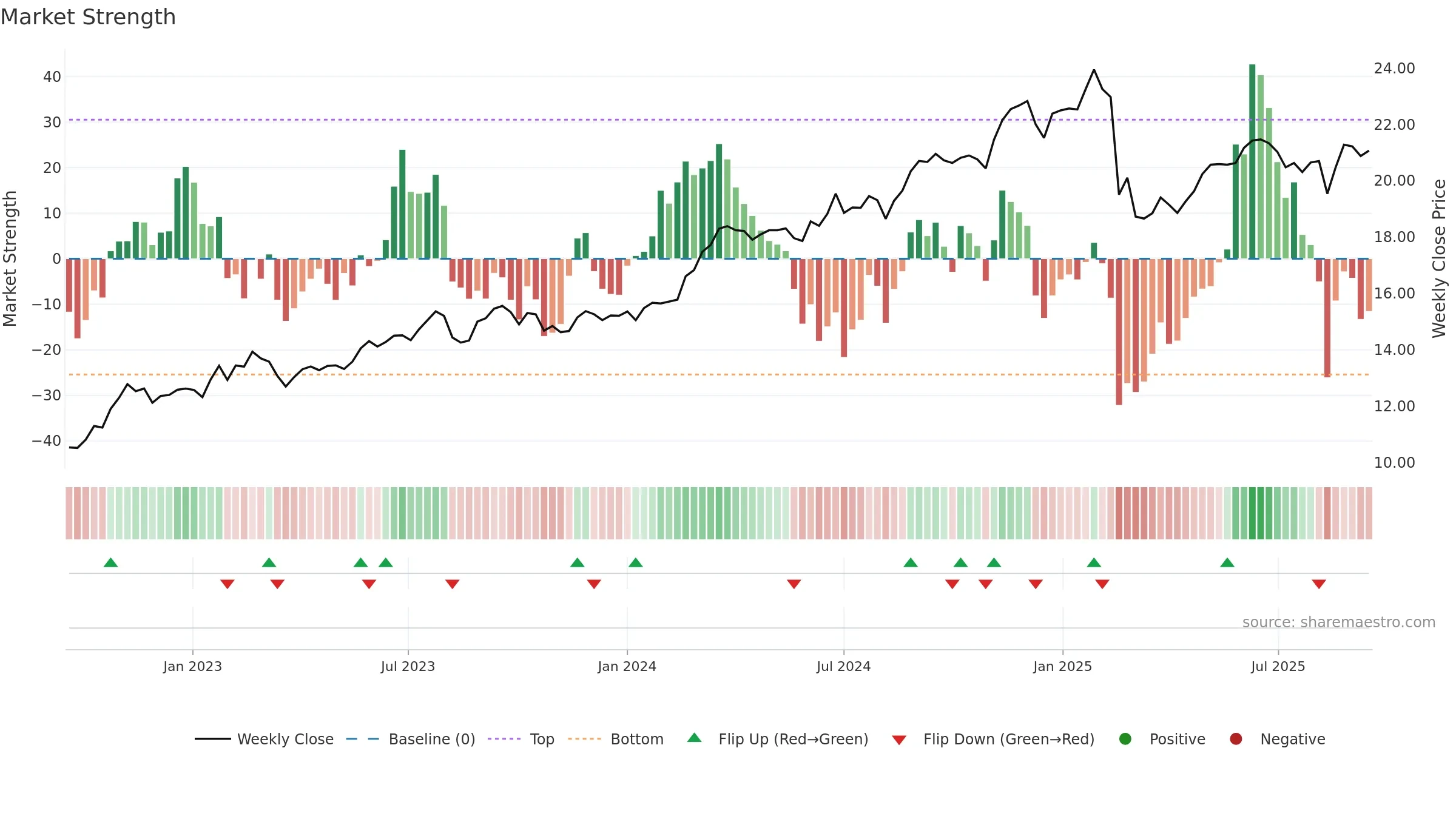This screenshot has height=819, width=1456.
Task: Click red down-triangle icon in legend
Action: 899,740
